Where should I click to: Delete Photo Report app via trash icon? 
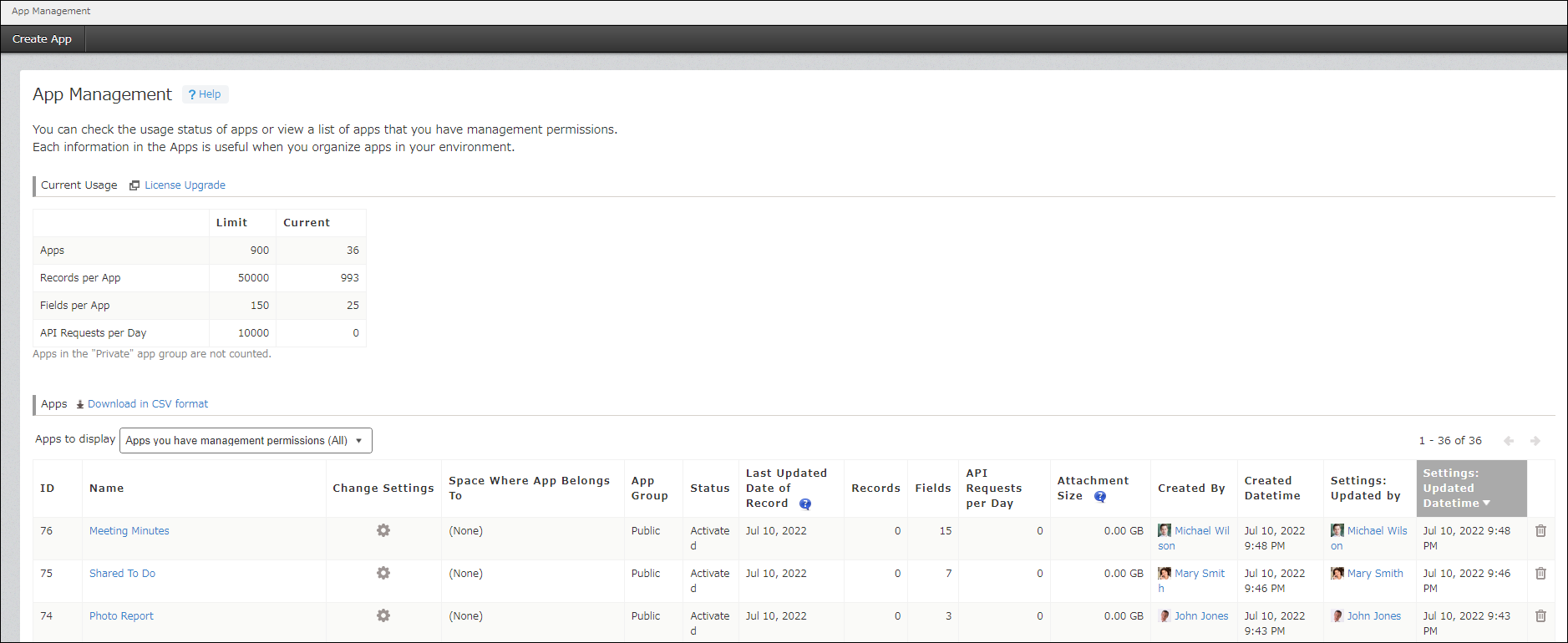tap(1540, 615)
